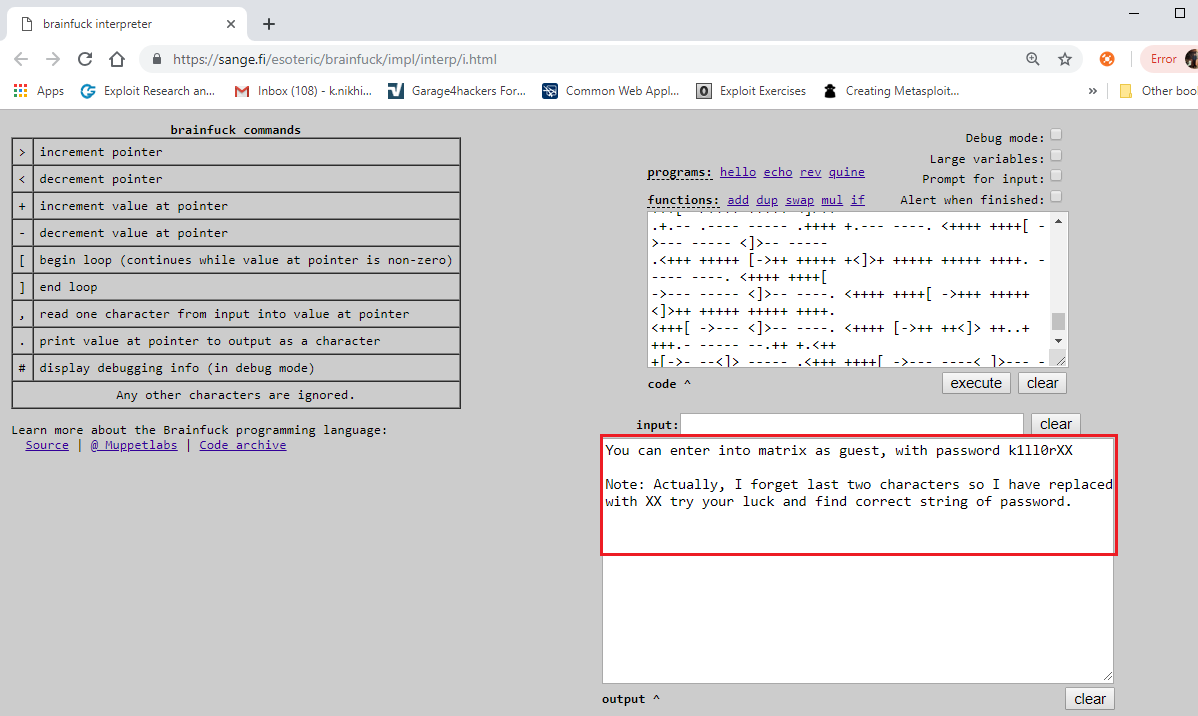Open the Exploit Exercises bookmark
The height and width of the screenshot is (716, 1198).
(x=752, y=91)
